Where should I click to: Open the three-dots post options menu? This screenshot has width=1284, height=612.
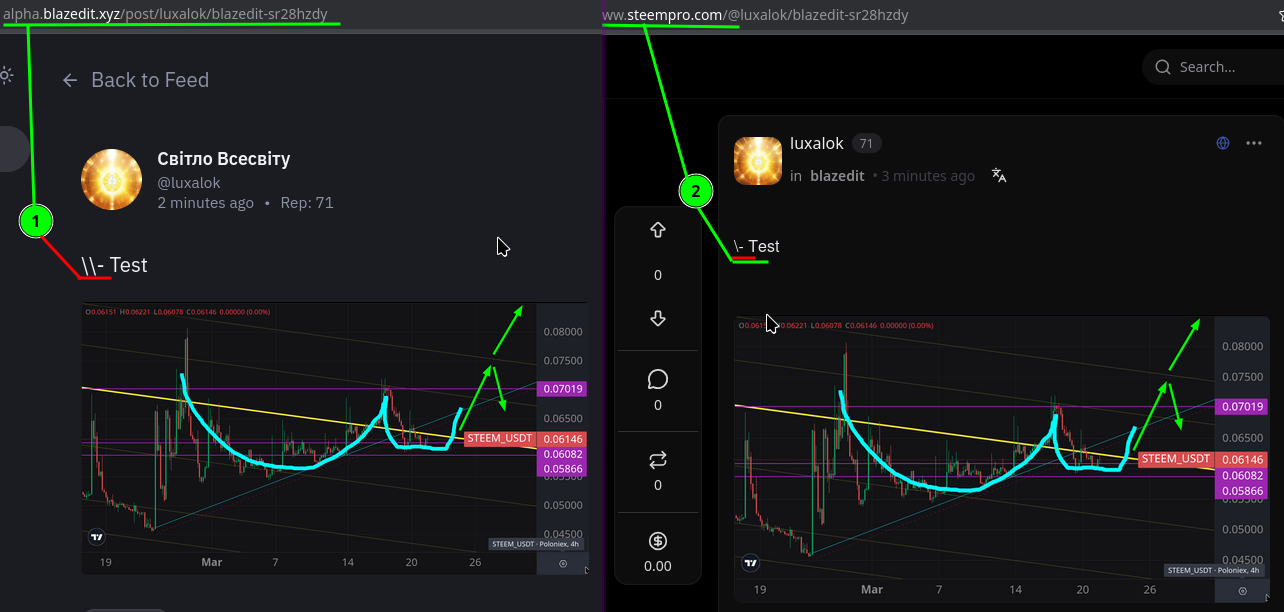(x=1254, y=143)
